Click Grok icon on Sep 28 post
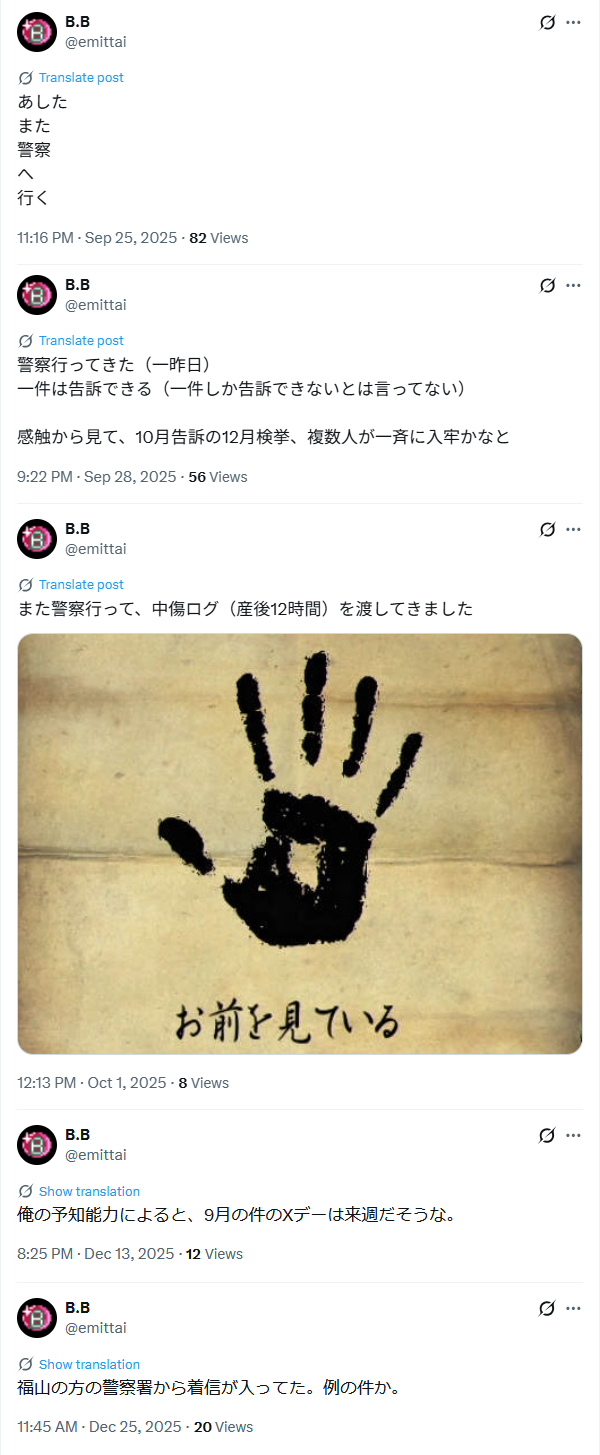The height and width of the screenshot is (1455, 600). pyautogui.click(x=547, y=285)
